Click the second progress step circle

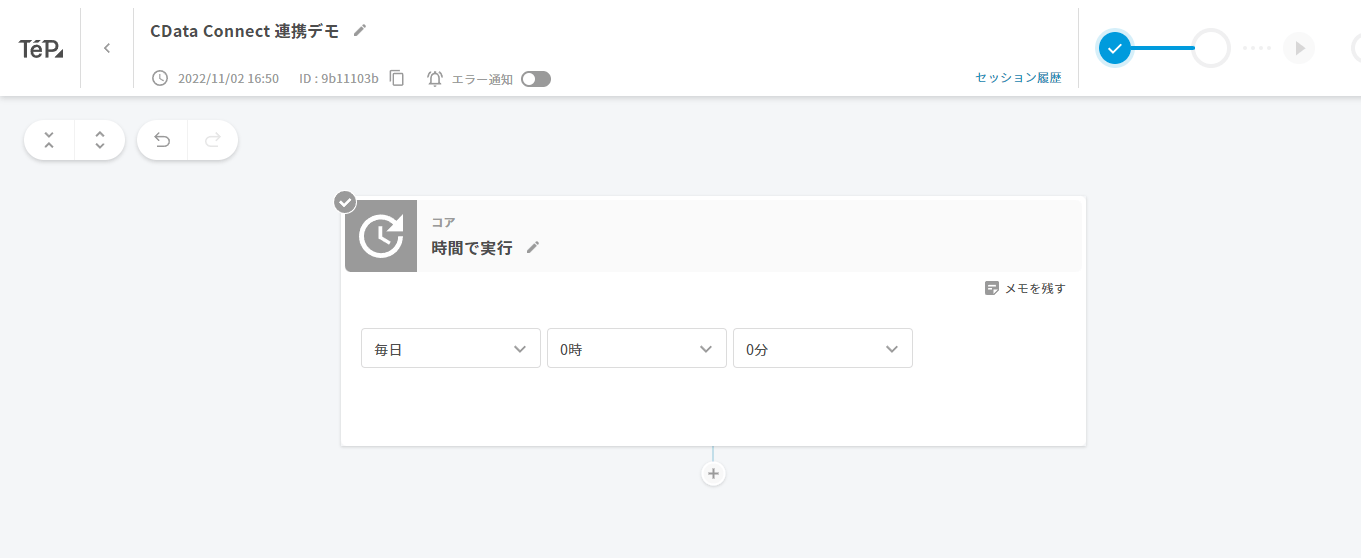tap(1211, 47)
